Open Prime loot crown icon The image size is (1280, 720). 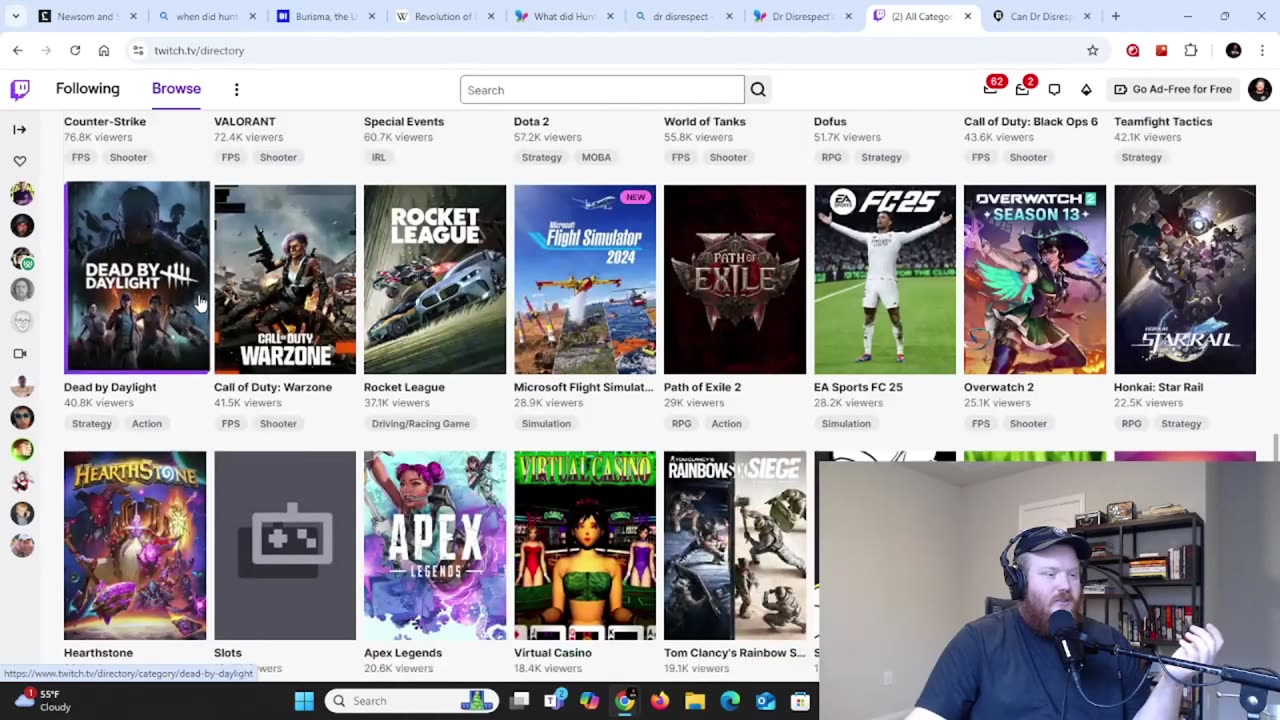pyautogui.click(x=990, y=89)
